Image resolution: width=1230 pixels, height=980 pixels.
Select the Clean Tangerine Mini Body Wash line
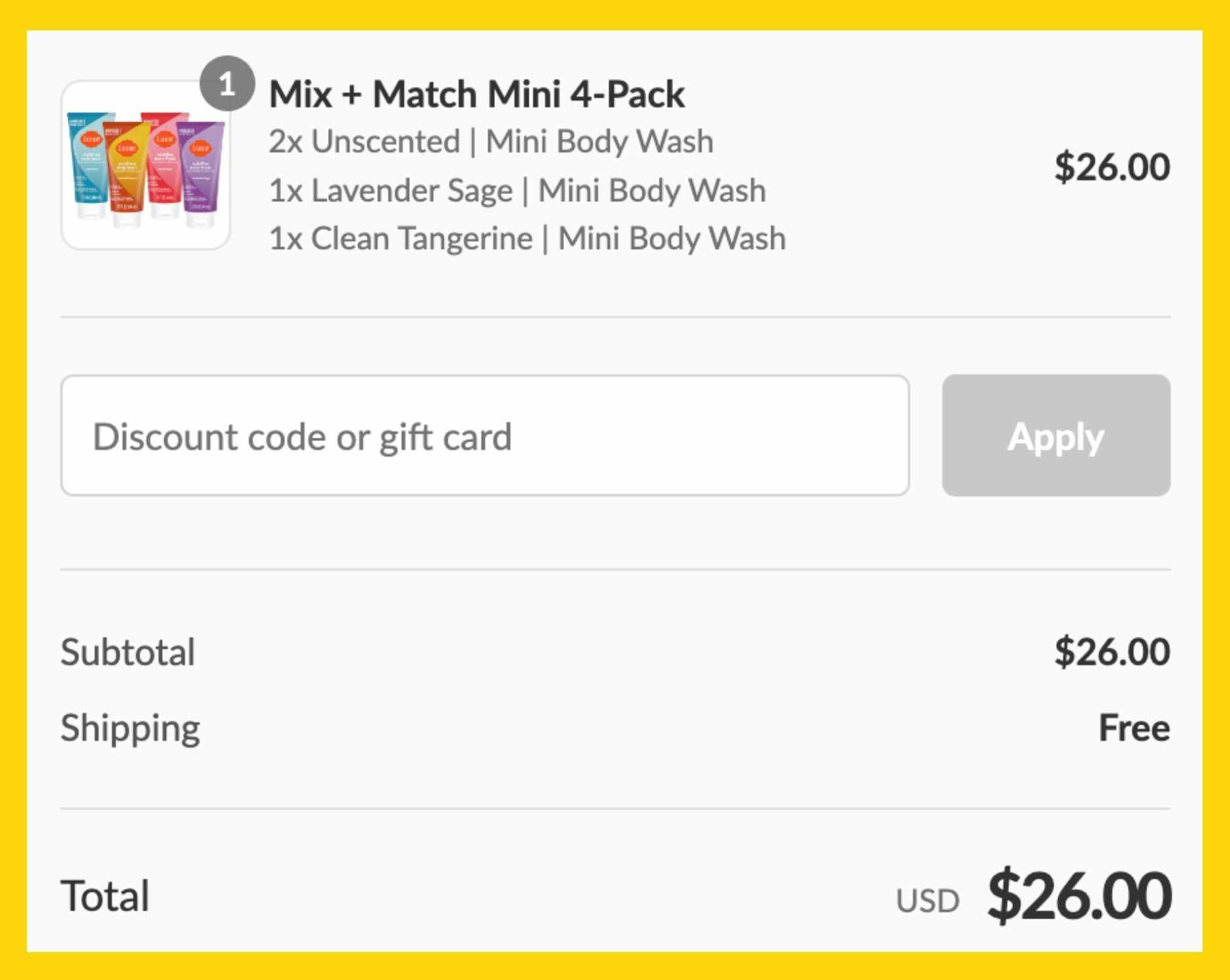click(x=527, y=238)
